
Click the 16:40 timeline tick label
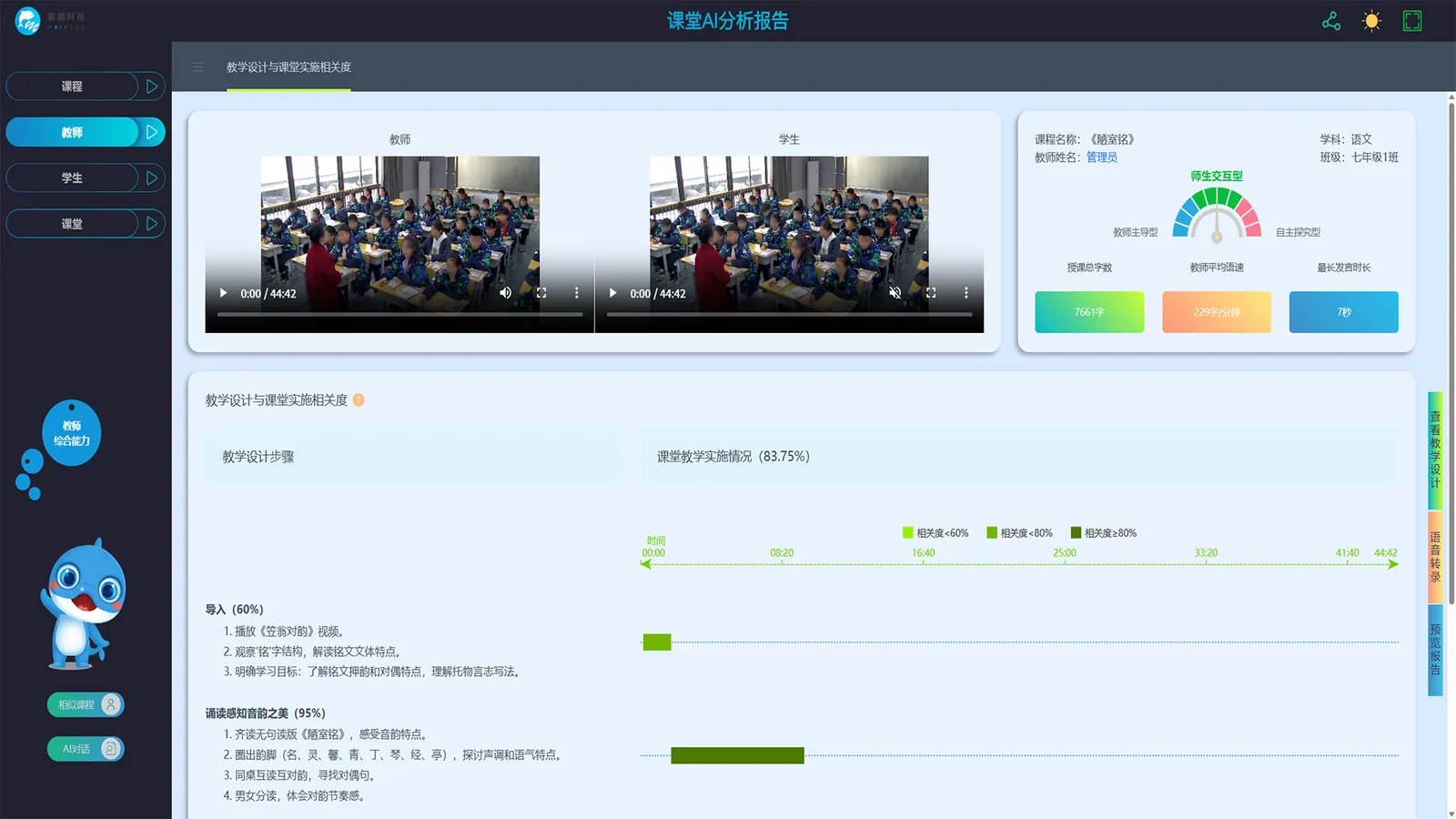tap(923, 553)
